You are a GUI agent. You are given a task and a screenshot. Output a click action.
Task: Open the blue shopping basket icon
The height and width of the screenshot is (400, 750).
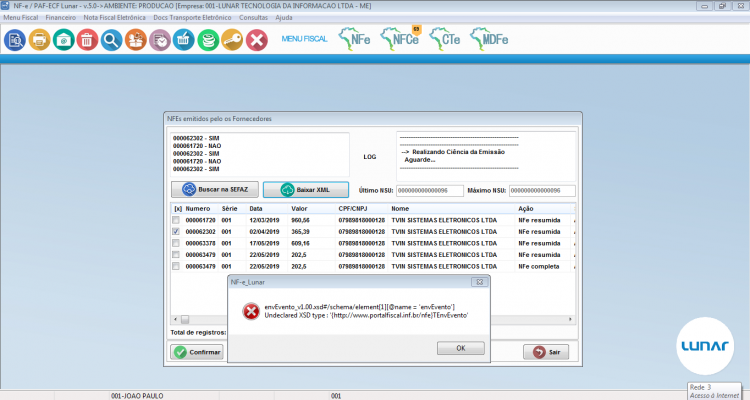click(184, 40)
